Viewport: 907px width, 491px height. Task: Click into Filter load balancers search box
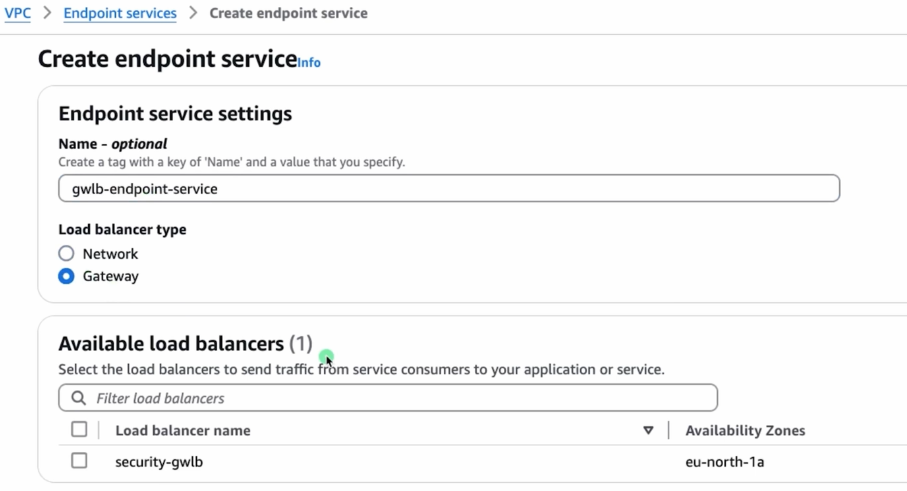[400, 398]
